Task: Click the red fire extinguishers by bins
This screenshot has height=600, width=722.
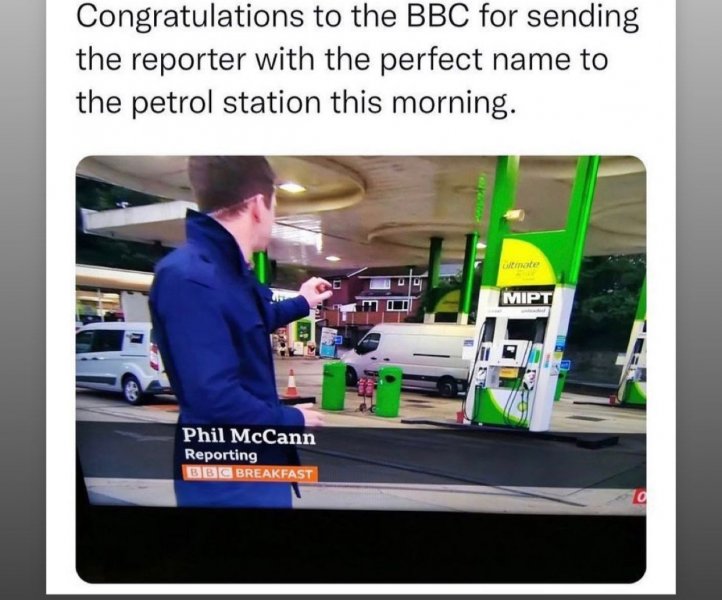Action: point(366,388)
